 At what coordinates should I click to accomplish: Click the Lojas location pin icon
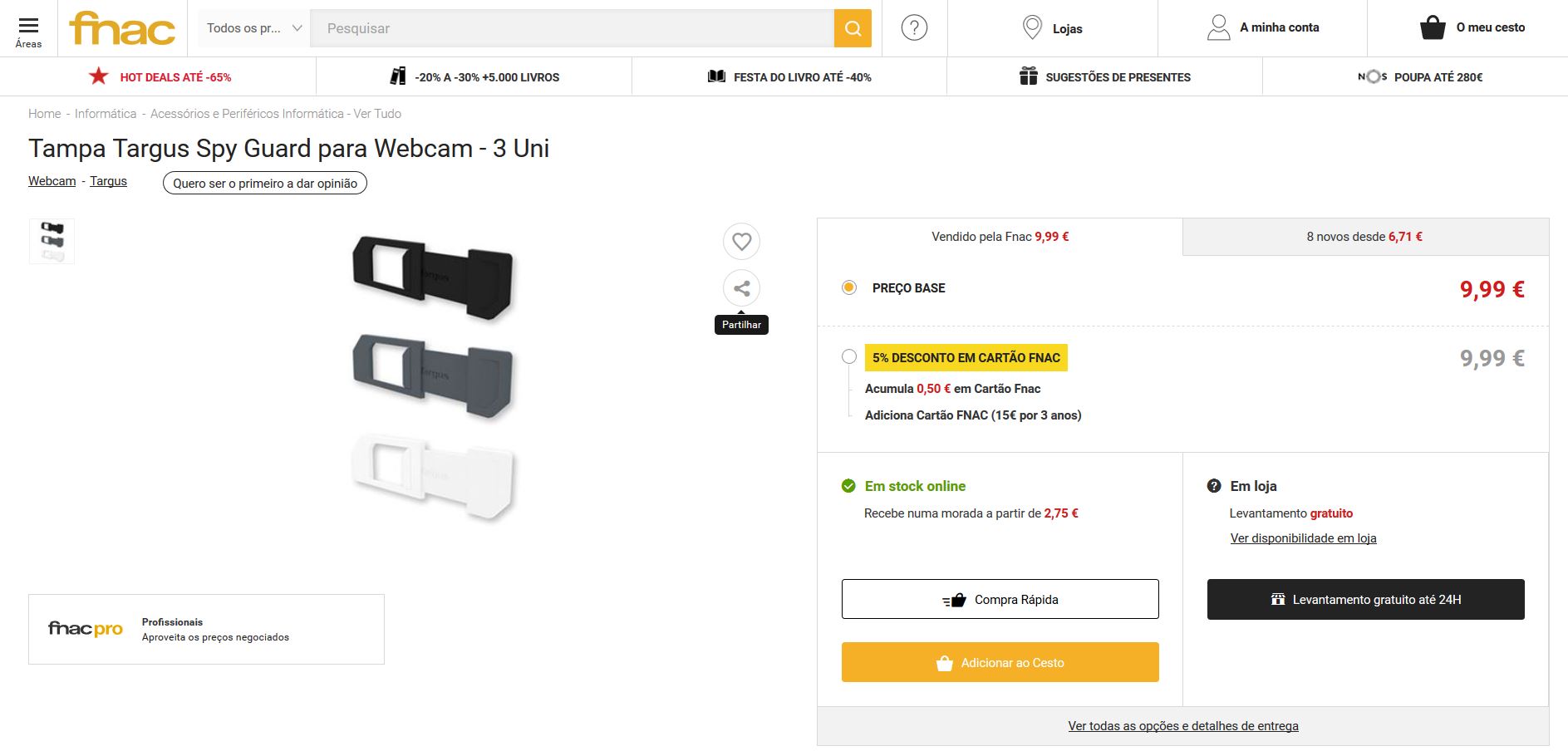(1032, 27)
